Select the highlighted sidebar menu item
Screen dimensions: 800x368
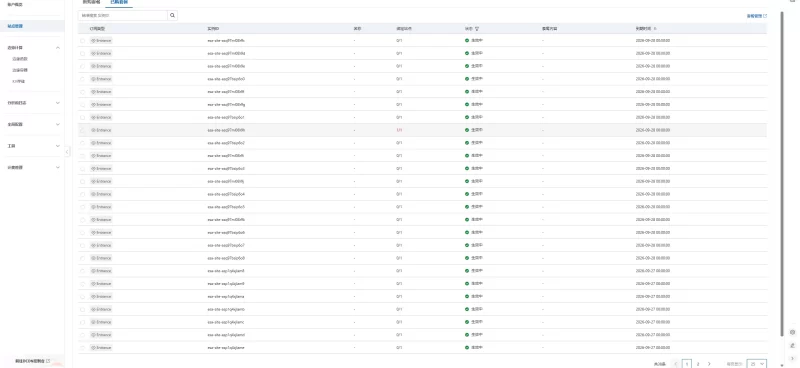tap(32, 26)
